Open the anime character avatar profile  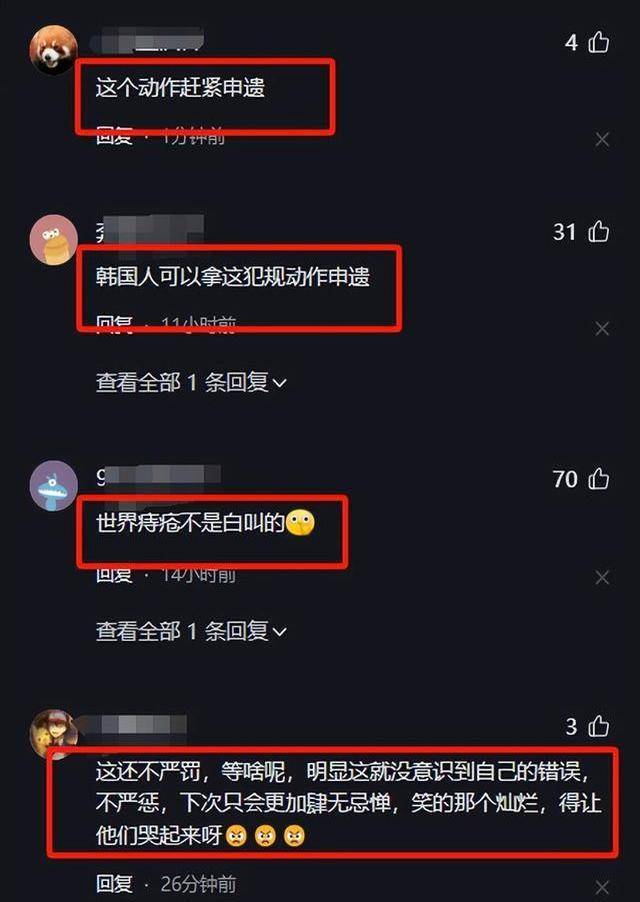coord(53,733)
